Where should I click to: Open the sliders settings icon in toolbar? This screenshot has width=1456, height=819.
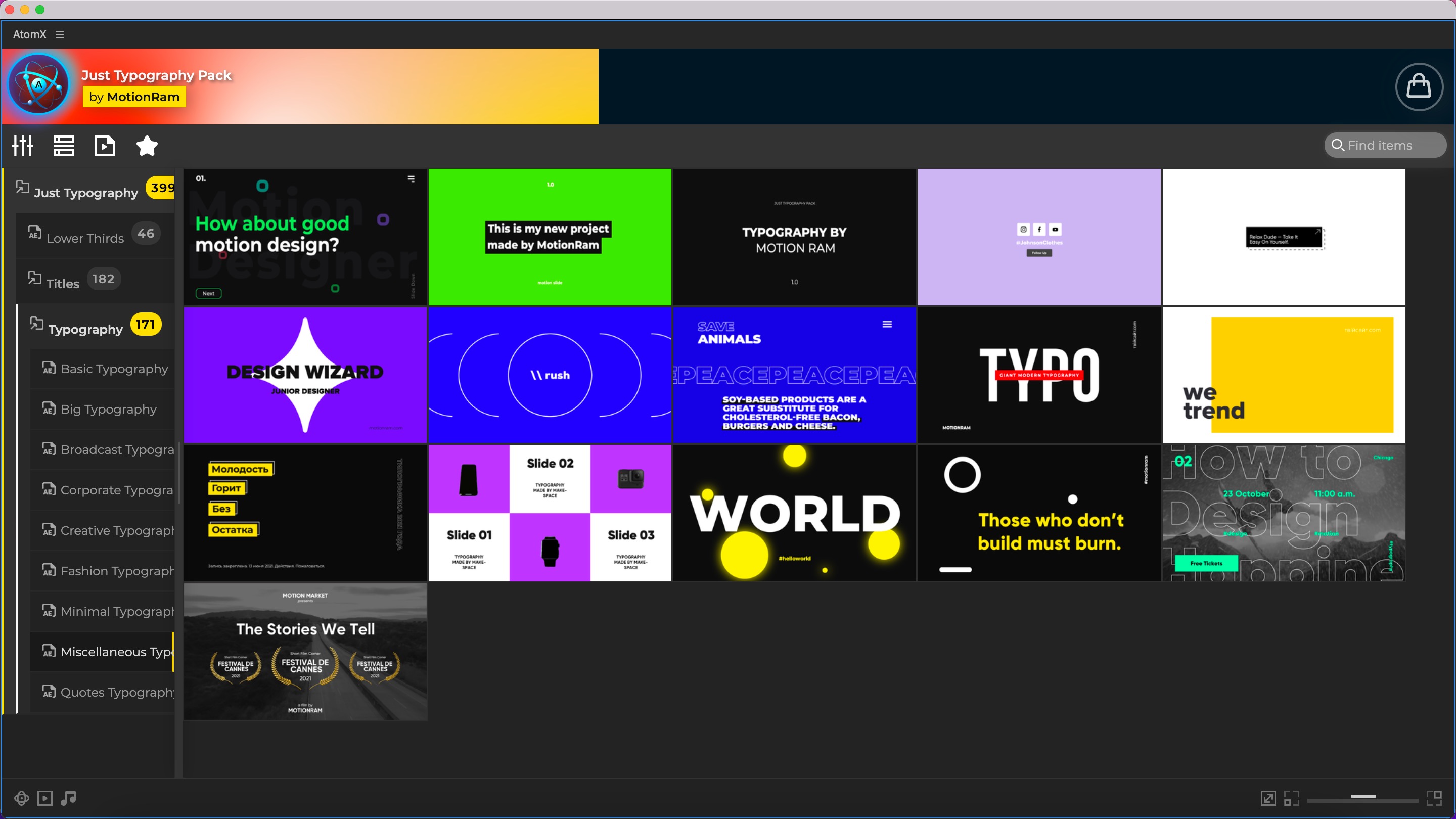click(x=23, y=146)
